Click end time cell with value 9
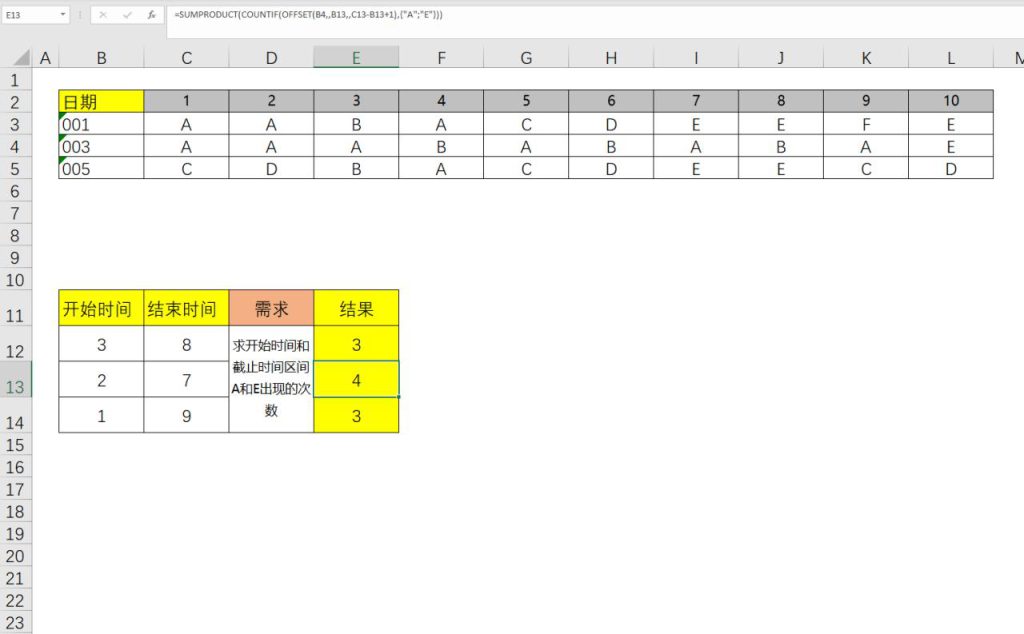1024x634 pixels. coord(186,415)
